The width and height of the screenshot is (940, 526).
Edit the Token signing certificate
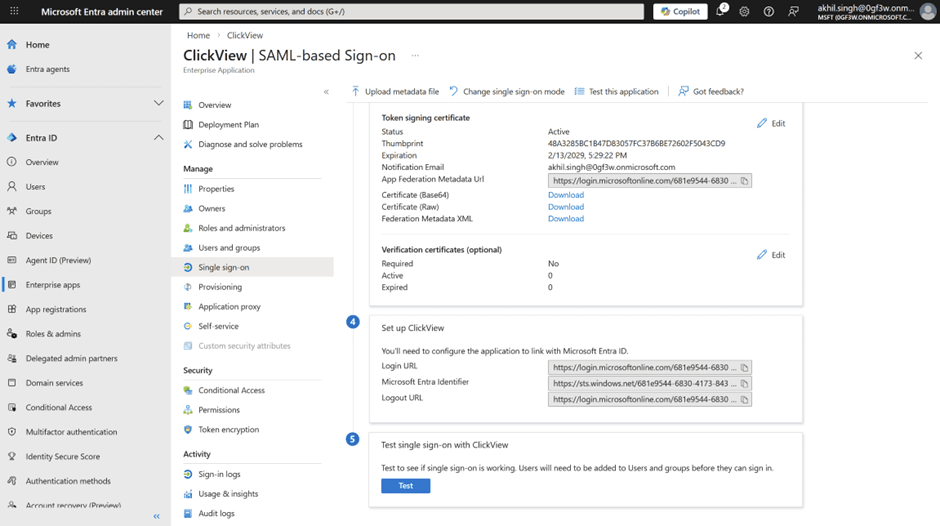click(x=771, y=123)
